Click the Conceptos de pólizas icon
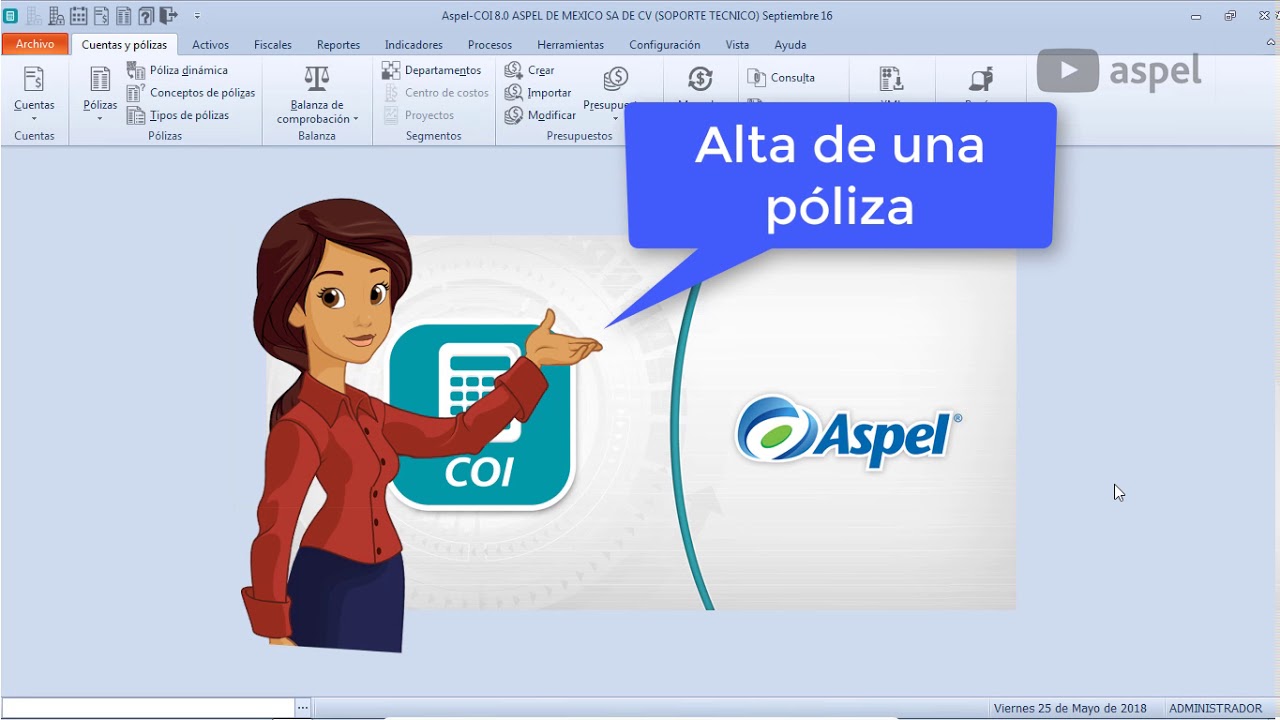The height and width of the screenshot is (720, 1280). coord(136,93)
